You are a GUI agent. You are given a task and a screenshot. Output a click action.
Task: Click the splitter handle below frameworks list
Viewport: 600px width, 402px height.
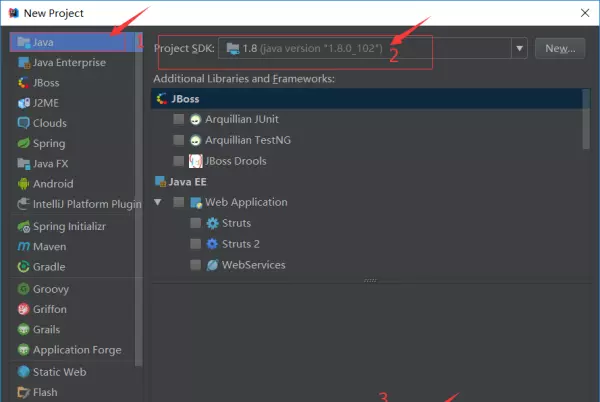(x=370, y=280)
